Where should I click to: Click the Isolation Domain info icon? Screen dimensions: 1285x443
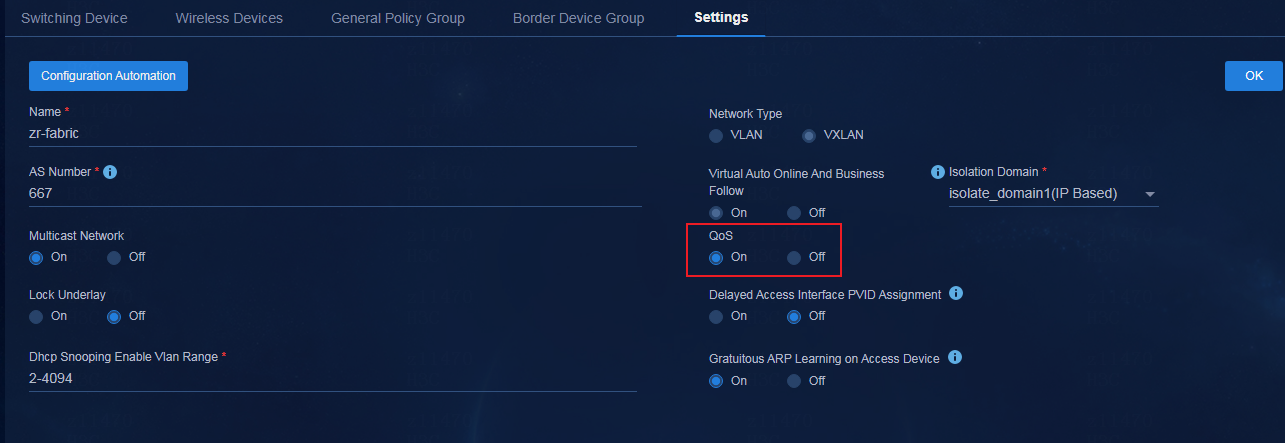point(938,172)
